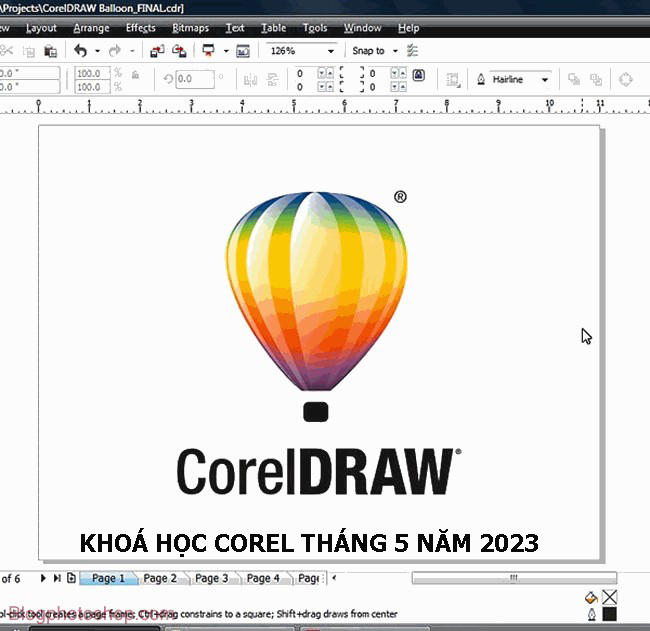Click the angle of rotation 0.0 field

[x=195, y=79]
